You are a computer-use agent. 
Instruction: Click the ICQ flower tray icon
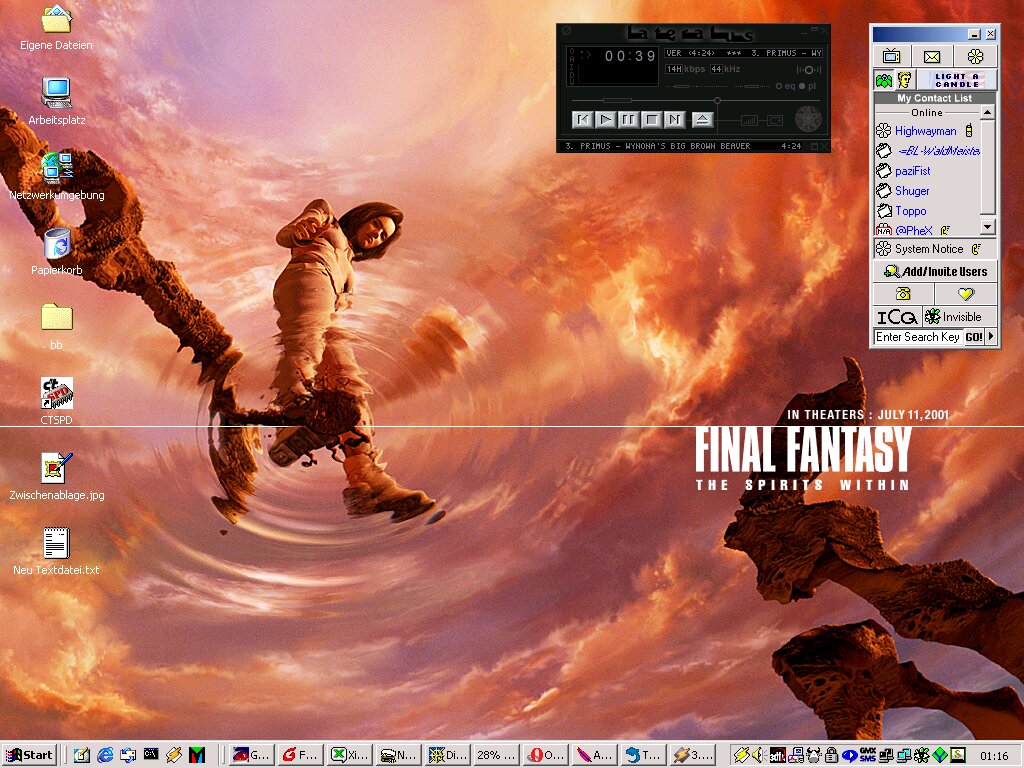click(921, 756)
